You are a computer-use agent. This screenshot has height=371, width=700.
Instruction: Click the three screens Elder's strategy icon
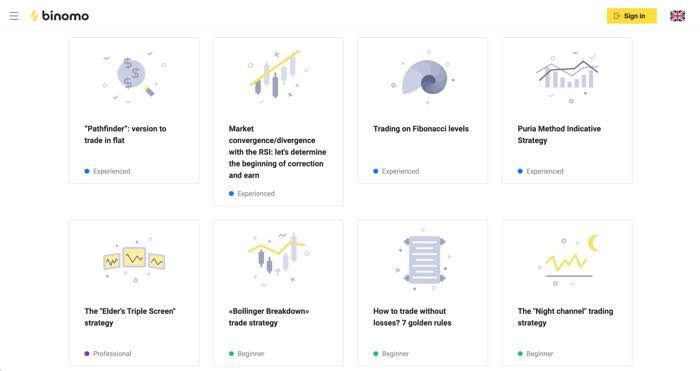[x=134, y=259]
